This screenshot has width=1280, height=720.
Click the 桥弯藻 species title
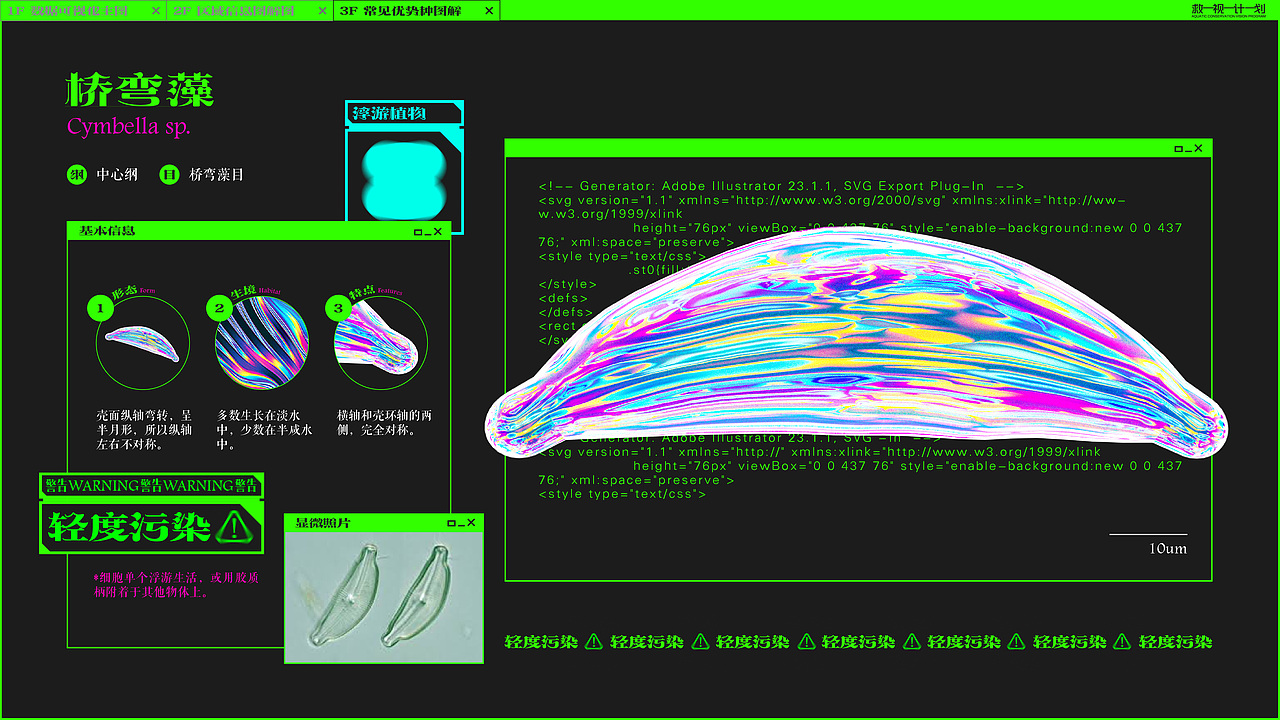click(x=140, y=90)
